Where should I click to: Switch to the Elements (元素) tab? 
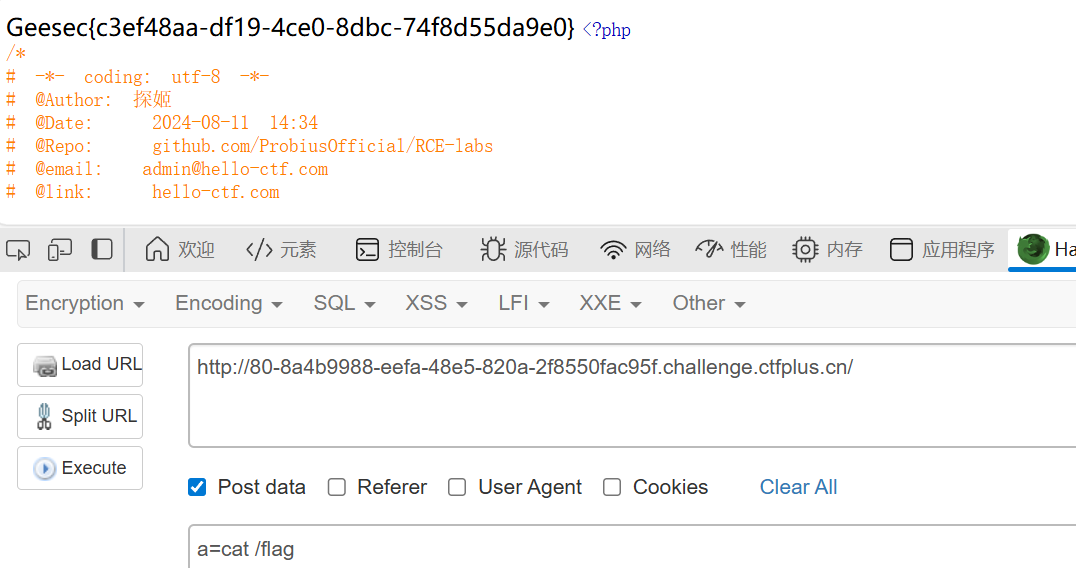point(281,250)
